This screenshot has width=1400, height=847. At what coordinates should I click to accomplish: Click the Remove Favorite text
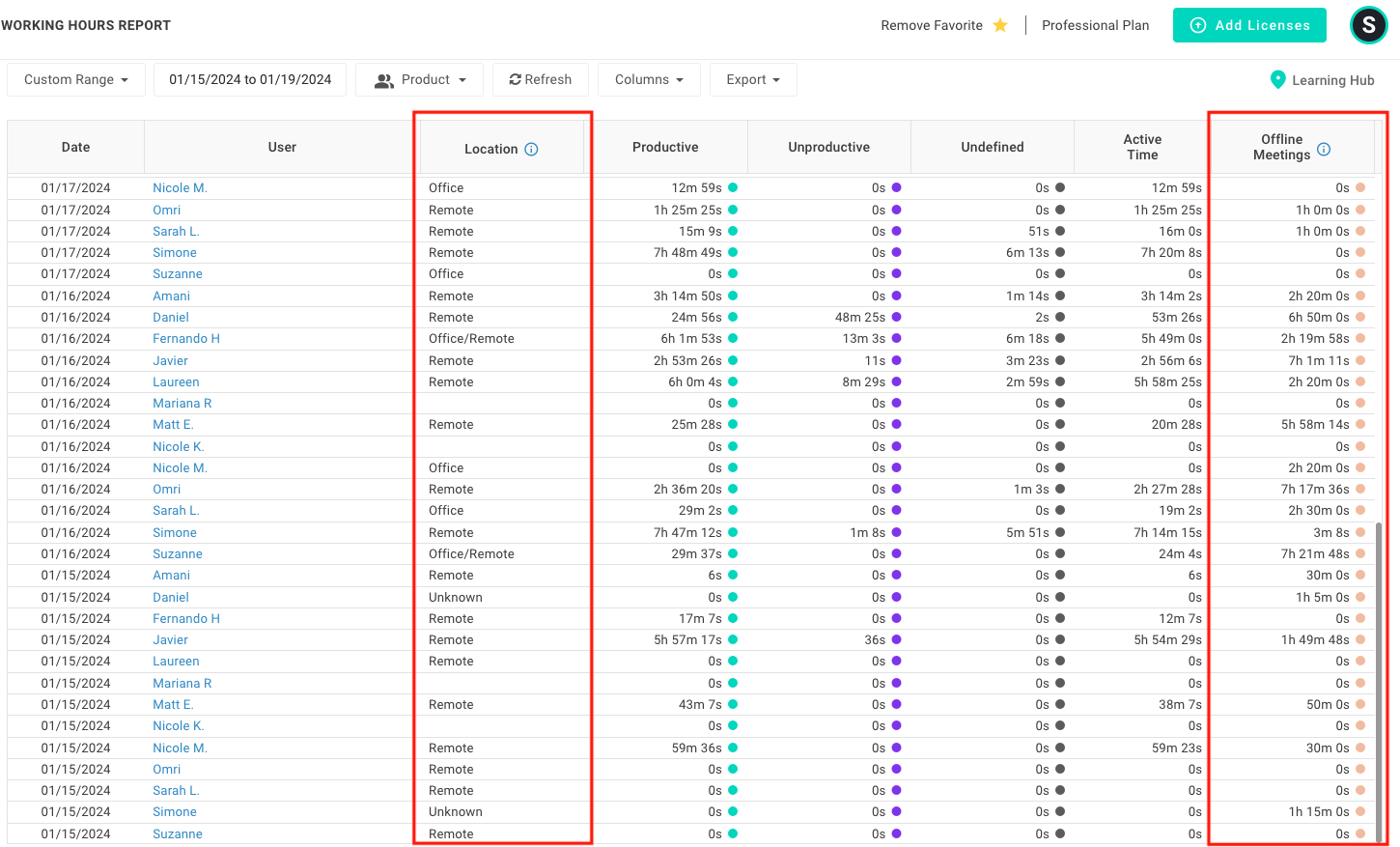[931, 25]
